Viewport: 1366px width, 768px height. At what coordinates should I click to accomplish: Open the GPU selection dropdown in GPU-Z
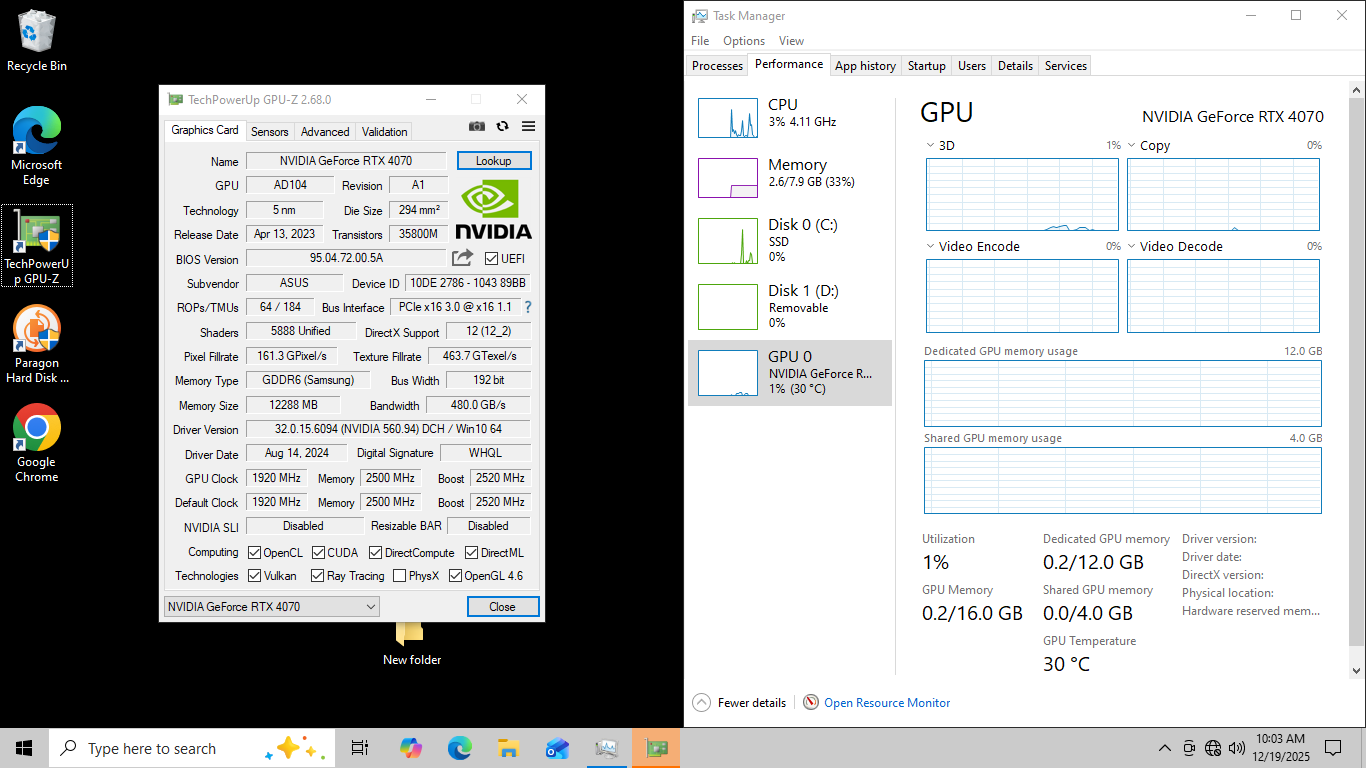tap(271, 606)
